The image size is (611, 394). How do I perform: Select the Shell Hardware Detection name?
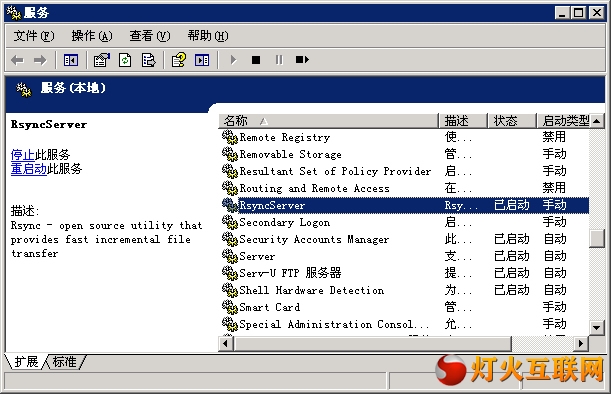[x=311, y=290]
